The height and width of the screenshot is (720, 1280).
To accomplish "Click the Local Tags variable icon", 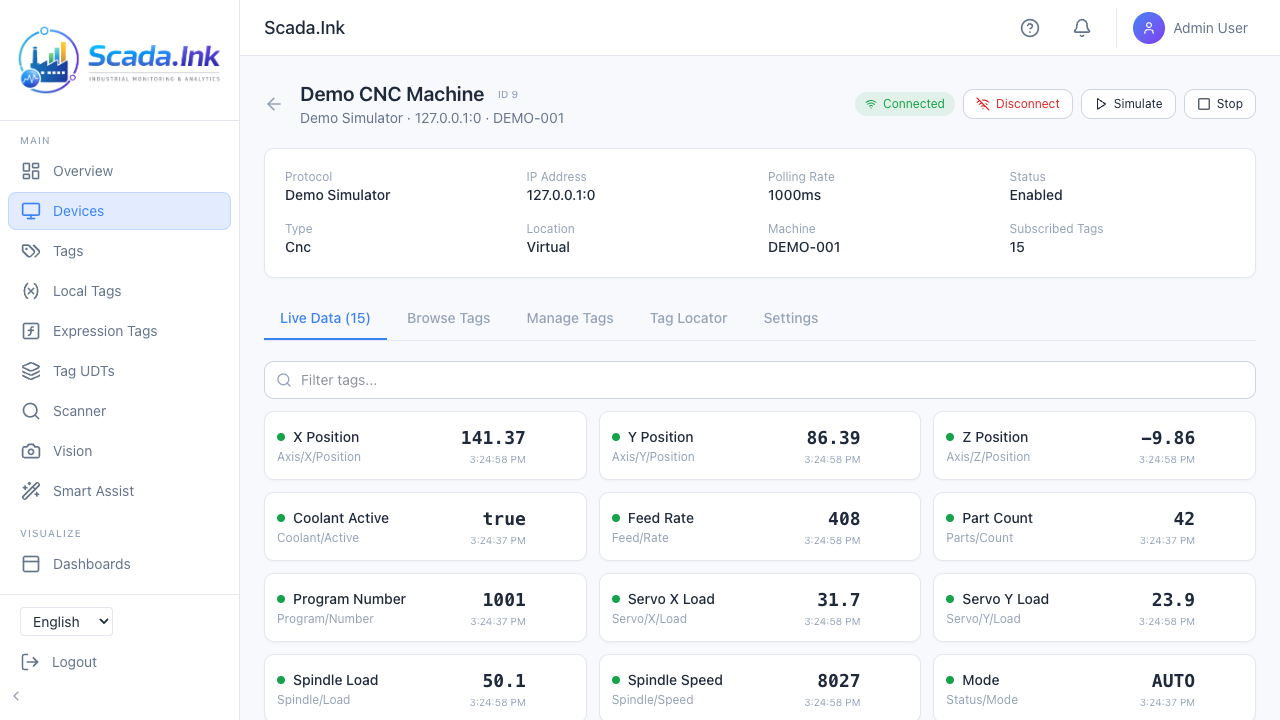I will coord(31,291).
